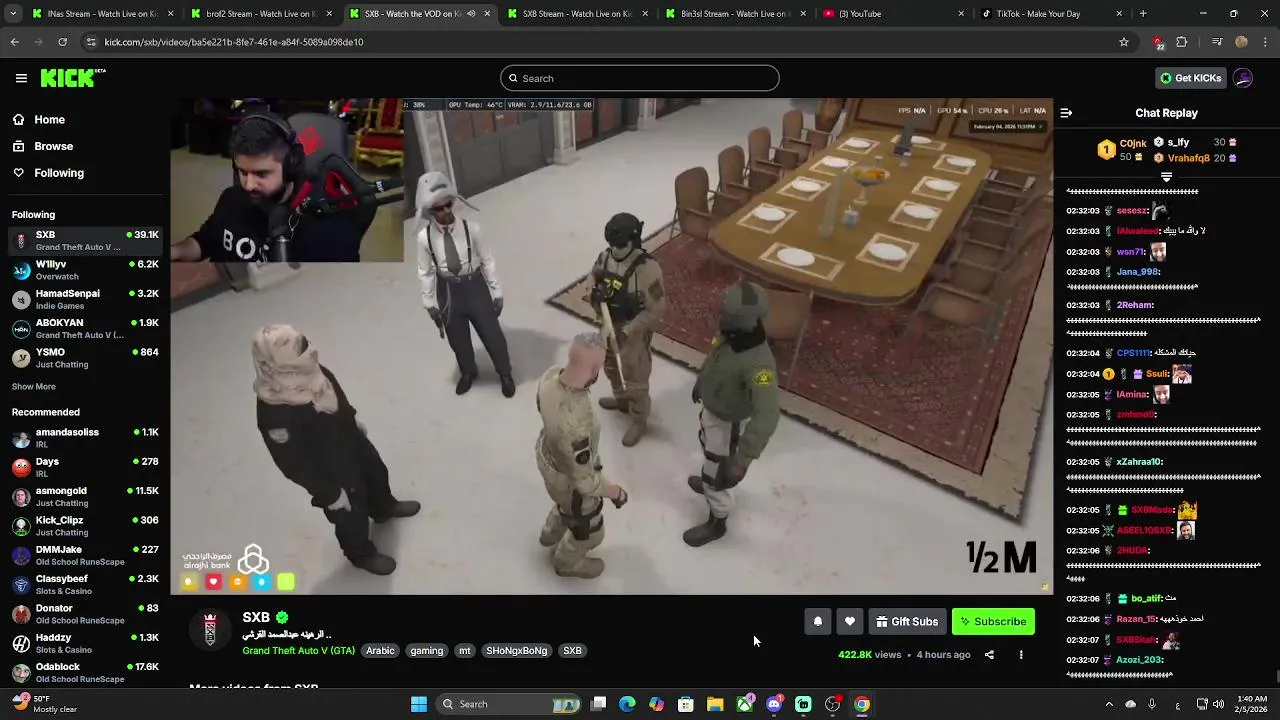
Task: Open Following in the sidebar
Action: point(59,173)
